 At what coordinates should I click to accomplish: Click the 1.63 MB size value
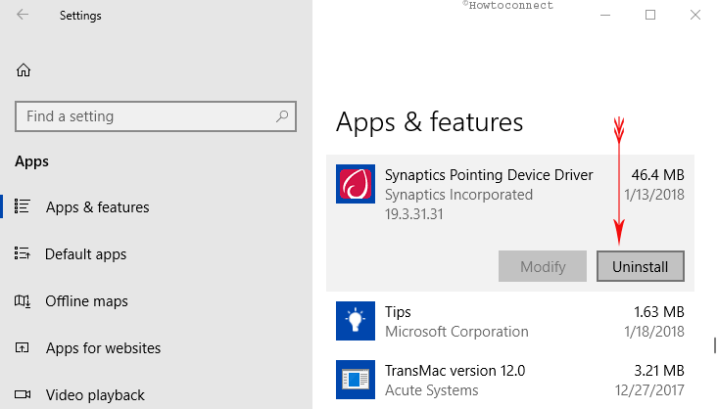coord(659,312)
